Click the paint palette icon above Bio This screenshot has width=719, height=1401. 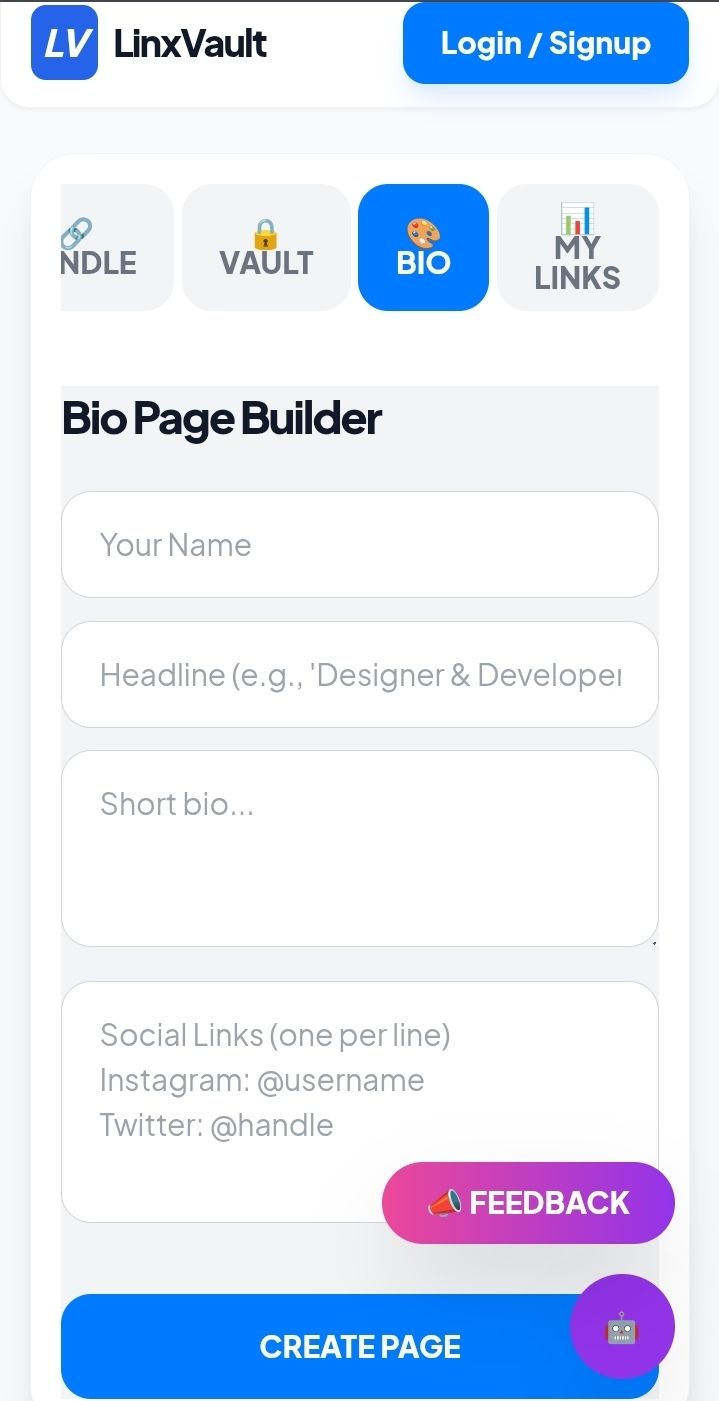pos(423,233)
